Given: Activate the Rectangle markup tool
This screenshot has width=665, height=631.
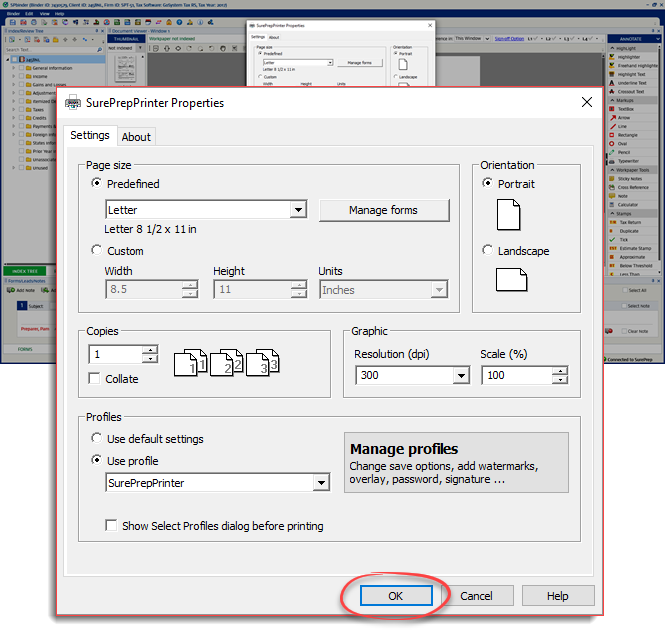Looking at the screenshot, I should tap(628, 135).
